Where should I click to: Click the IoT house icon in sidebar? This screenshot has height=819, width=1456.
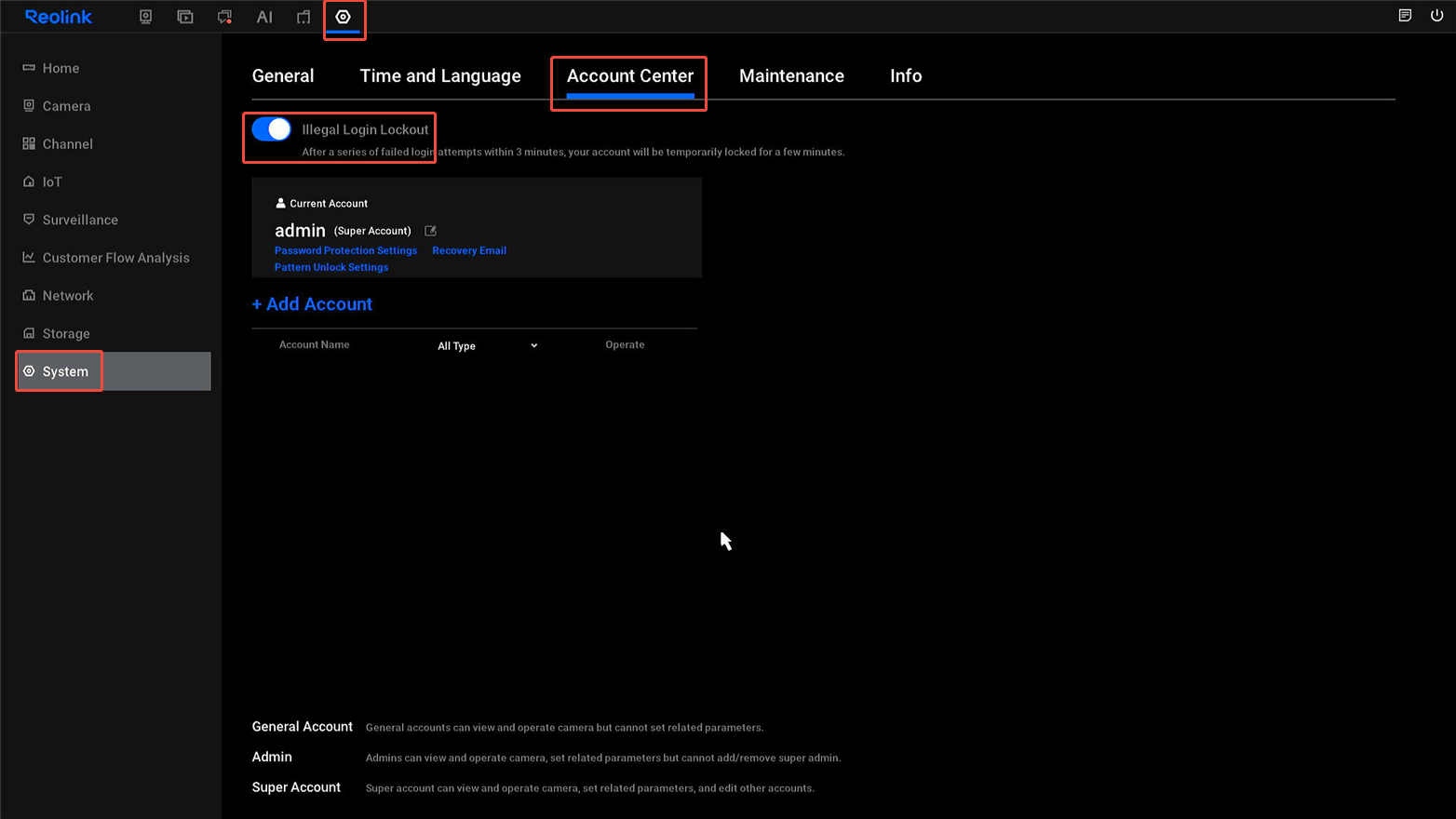click(x=29, y=181)
